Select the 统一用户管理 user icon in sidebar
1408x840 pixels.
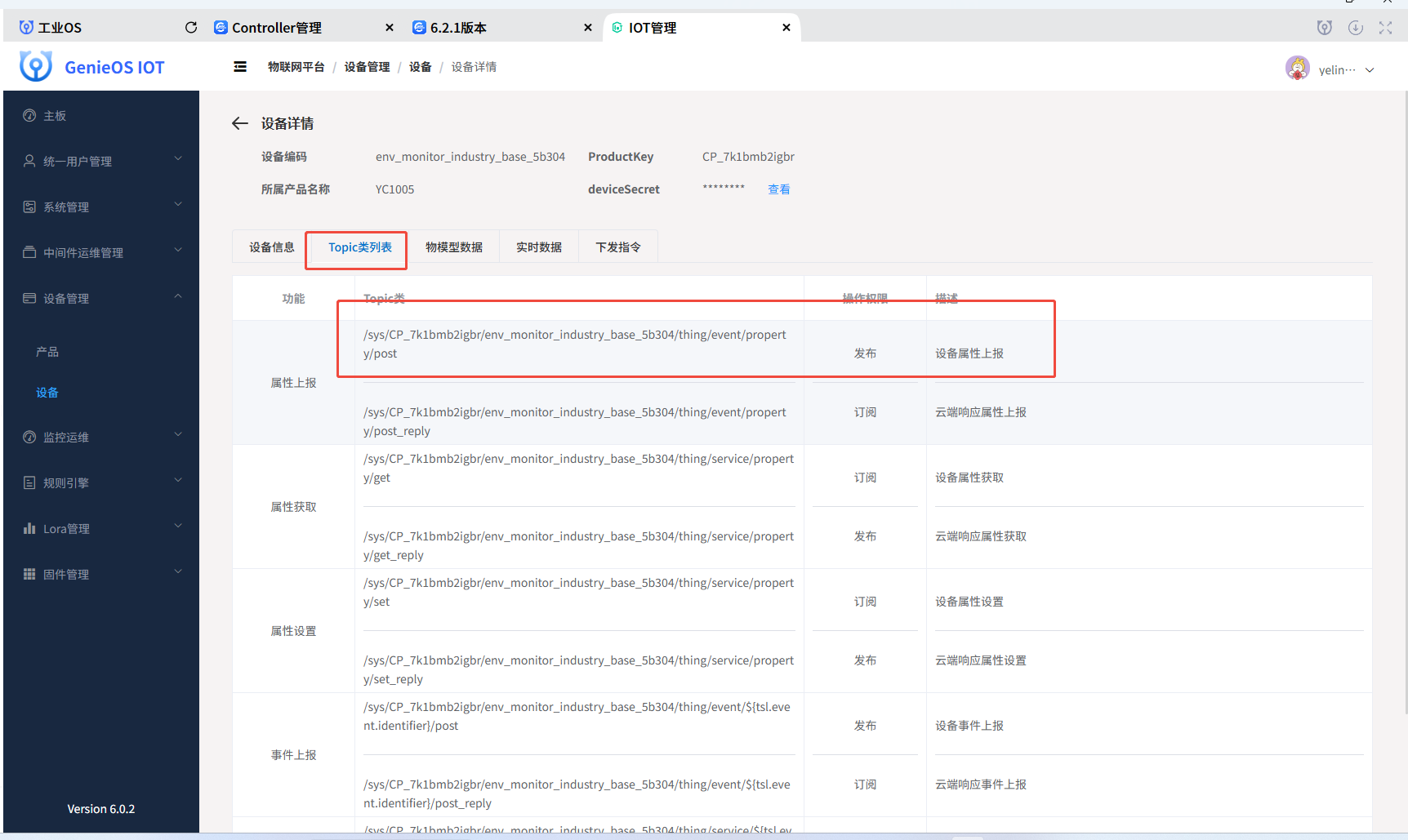coord(30,161)
